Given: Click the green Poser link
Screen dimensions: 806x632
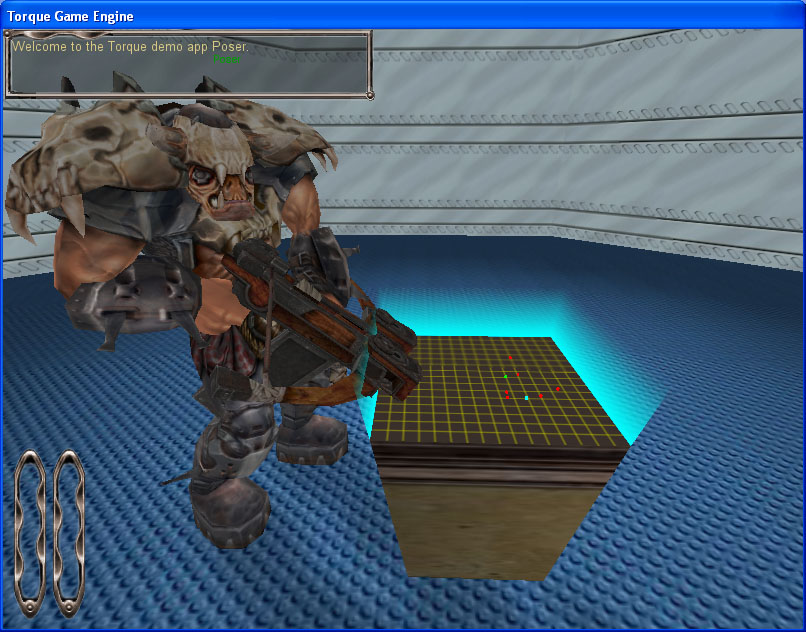Looking at the screenshot, I should (x=227, y=60).
